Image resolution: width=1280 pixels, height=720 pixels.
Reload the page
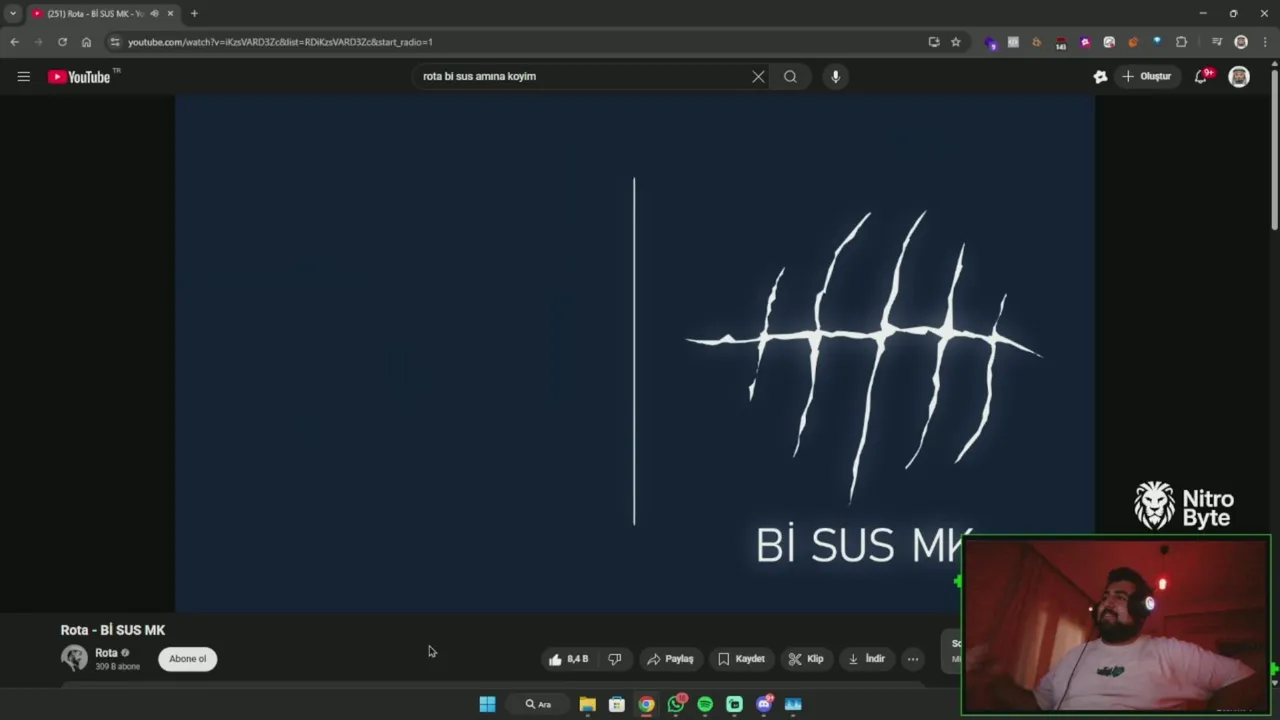click(x=62, y=42)
